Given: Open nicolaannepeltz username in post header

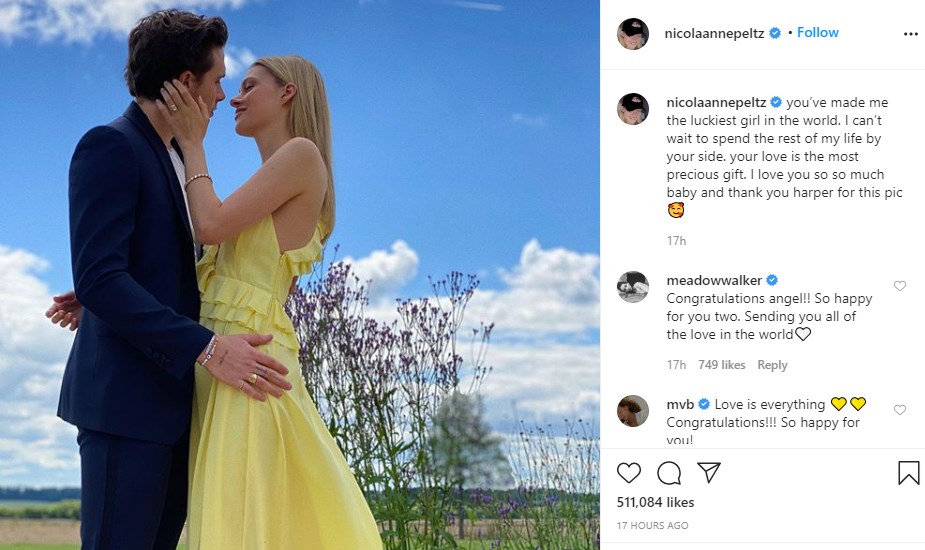Looking at the screenshot, I should click(714, 34).
